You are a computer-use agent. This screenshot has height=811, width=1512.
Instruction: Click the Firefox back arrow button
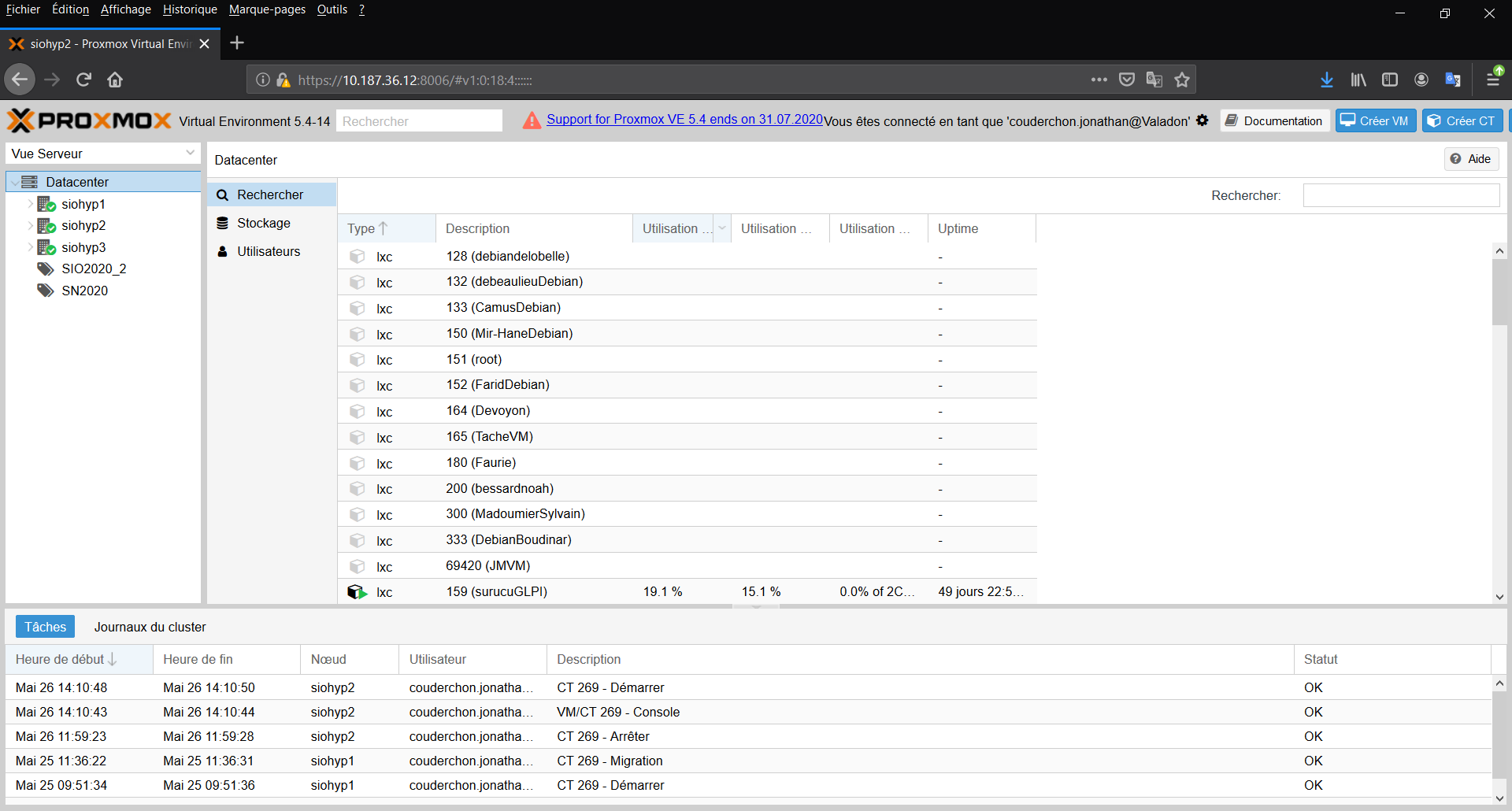(20, 80)
